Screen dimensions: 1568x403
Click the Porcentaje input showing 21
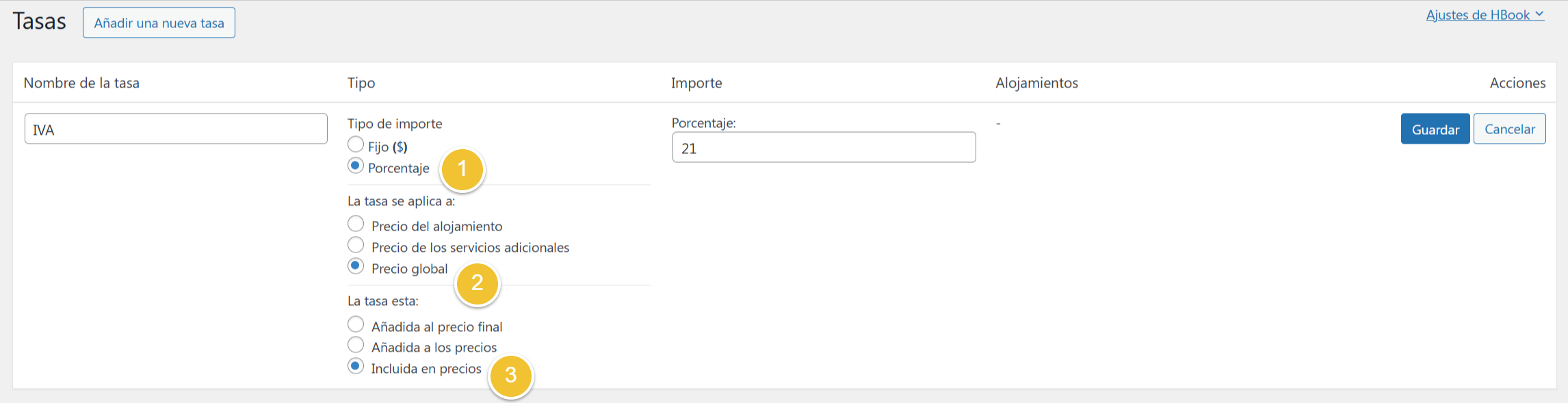[x=824, y=147]
